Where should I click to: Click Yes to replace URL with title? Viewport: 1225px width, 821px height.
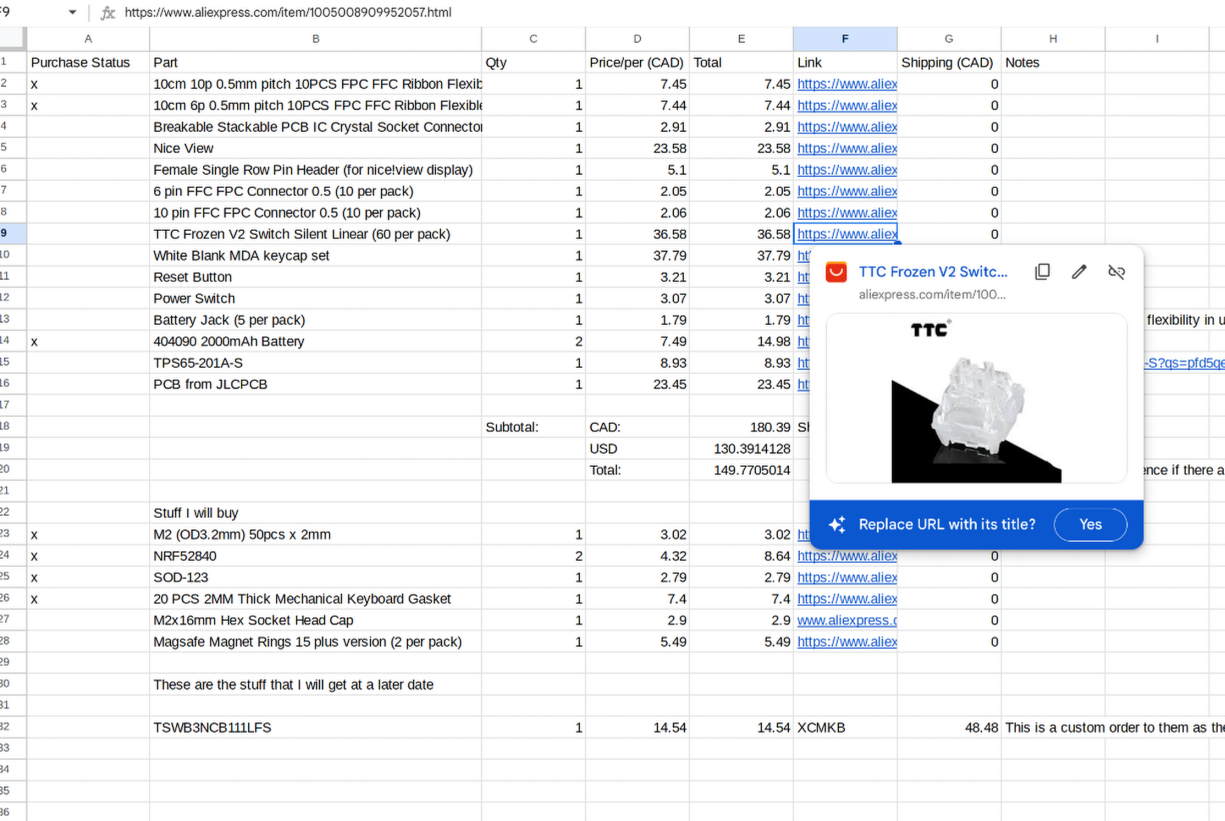[x=1090, y=524]
